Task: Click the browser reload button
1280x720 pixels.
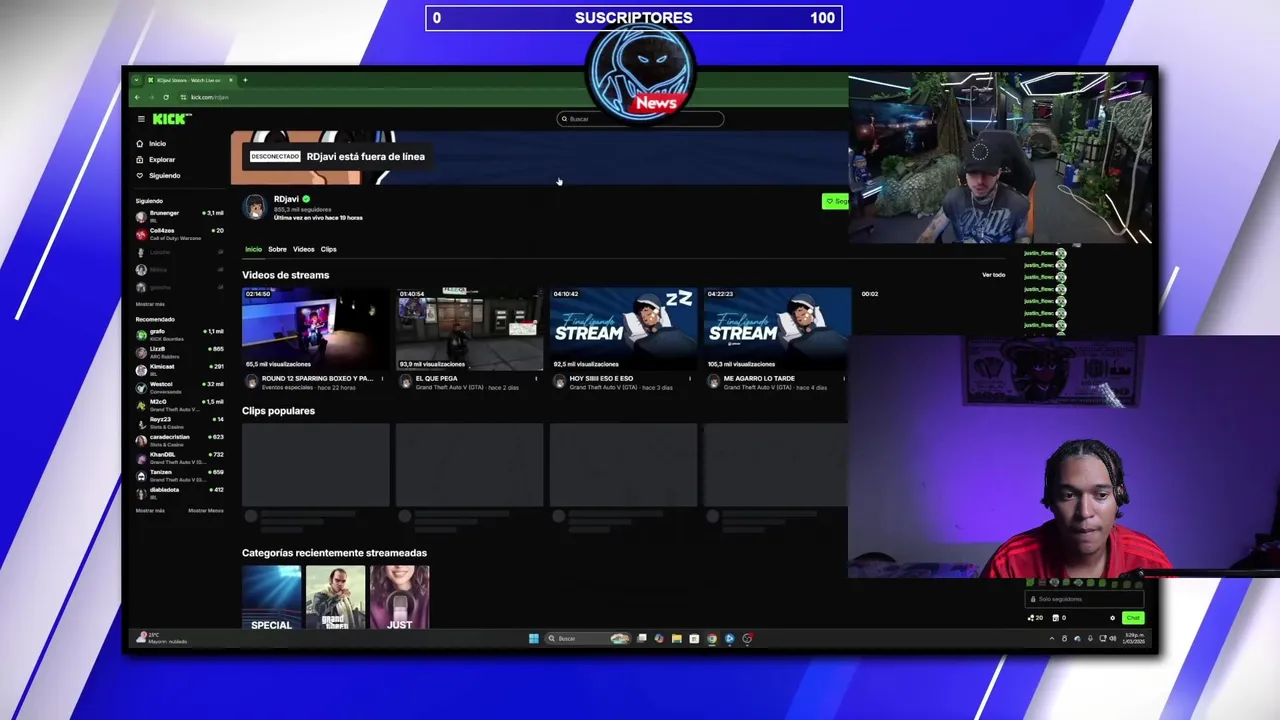Action: 166,97
